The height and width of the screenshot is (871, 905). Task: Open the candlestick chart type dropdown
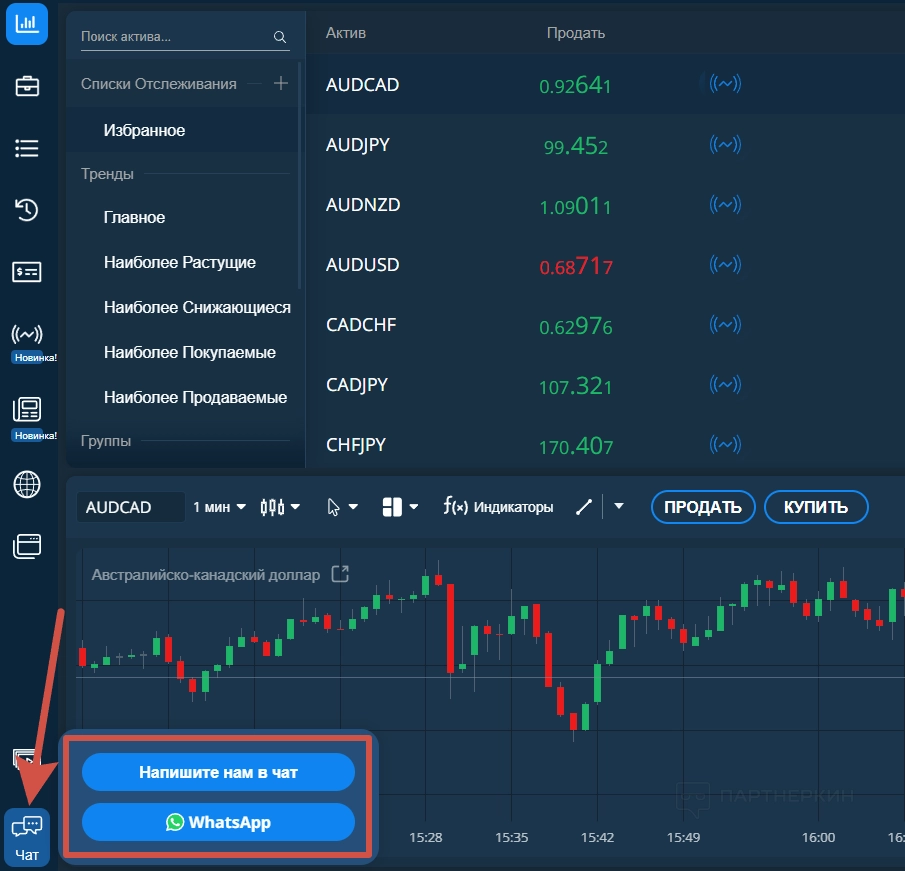point(280,507)
